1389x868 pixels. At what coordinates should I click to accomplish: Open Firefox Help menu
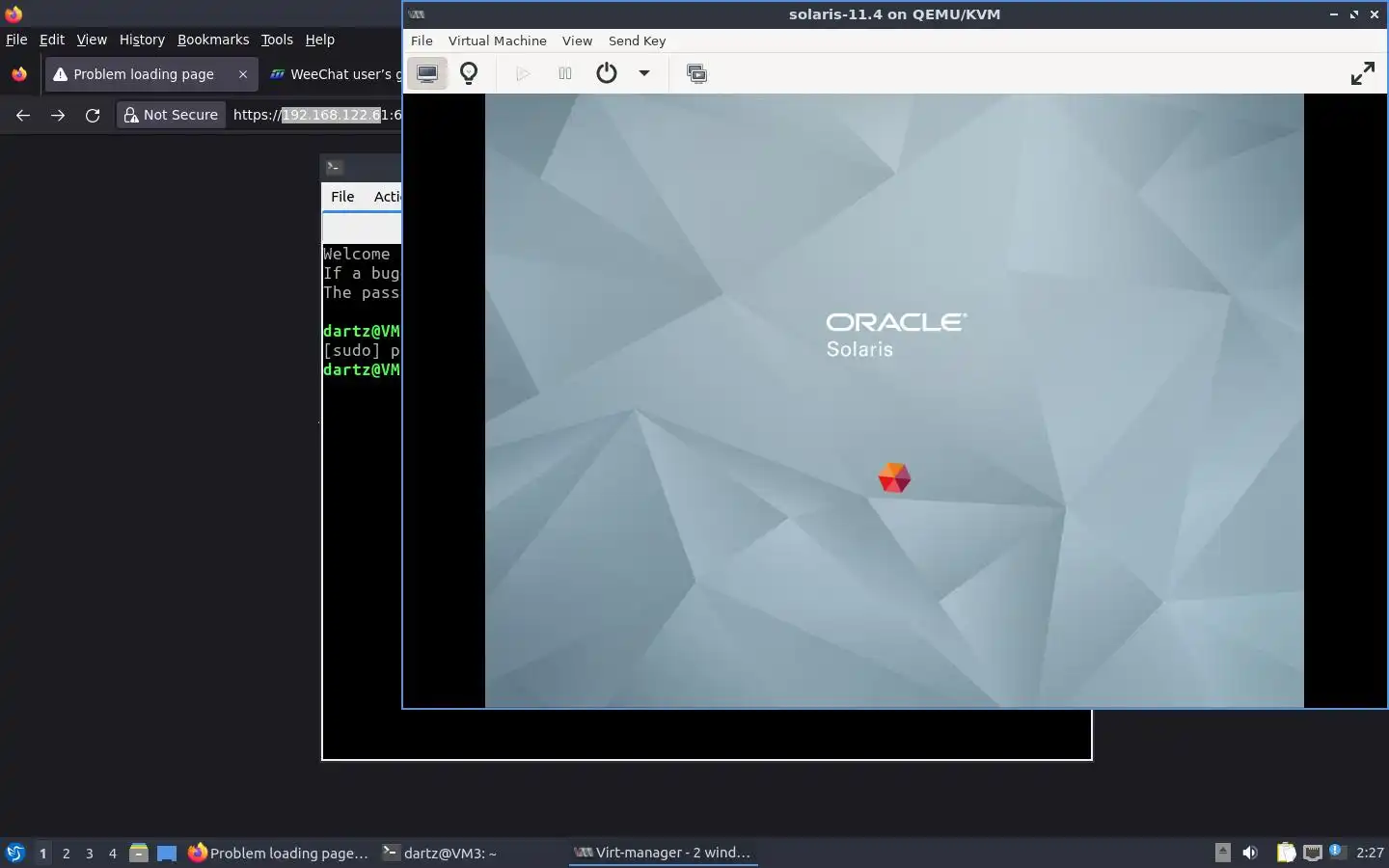319,40
